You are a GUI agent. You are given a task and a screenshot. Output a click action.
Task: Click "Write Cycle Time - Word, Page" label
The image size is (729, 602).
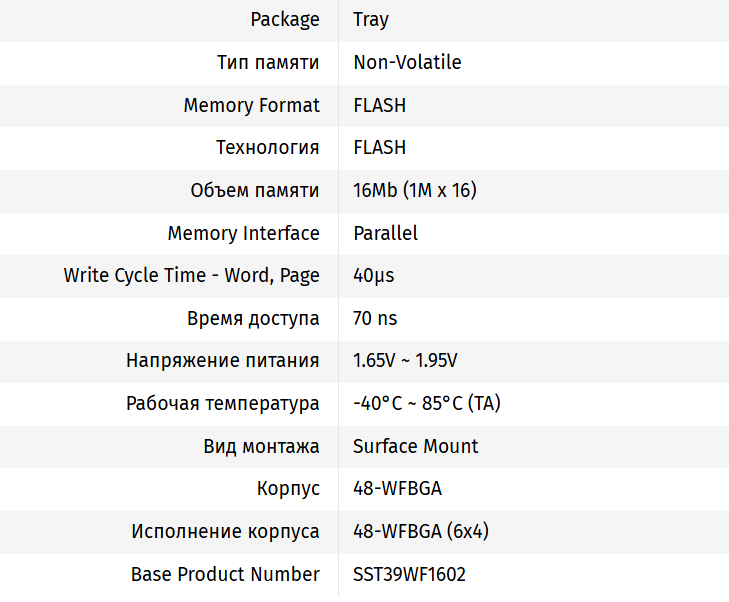(191, 275)
